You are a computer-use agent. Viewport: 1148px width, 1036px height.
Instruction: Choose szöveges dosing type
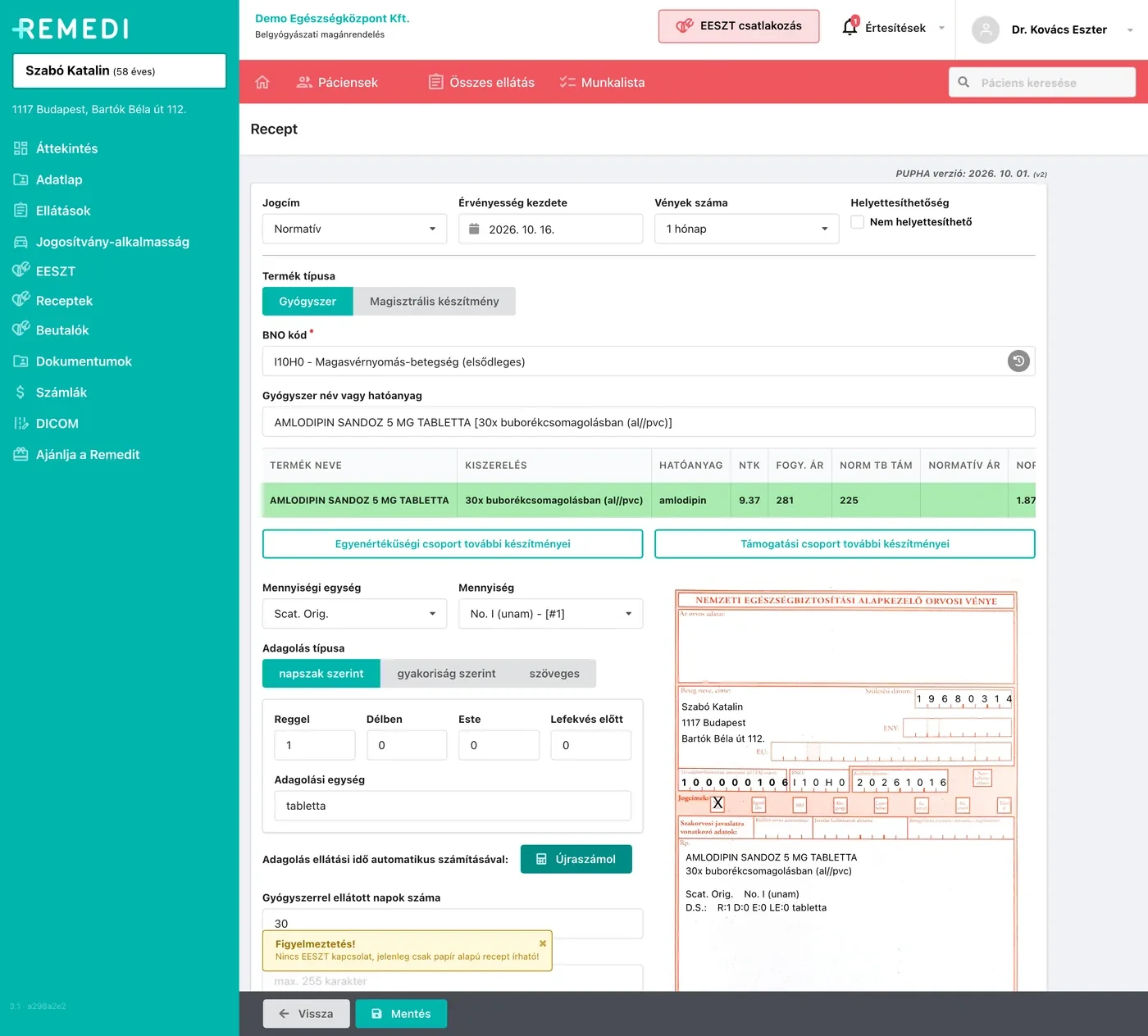(554, 673)
